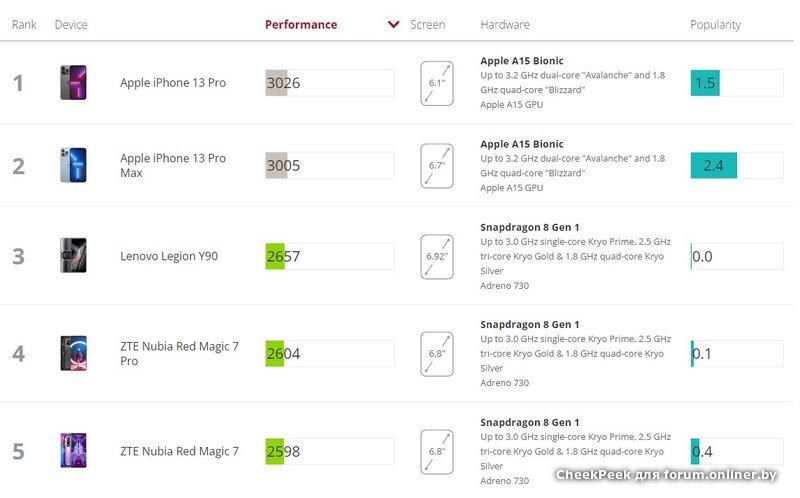Click the 2.4 popularity bar
This screenshot has height=498, width=800.
click(736, 165)
